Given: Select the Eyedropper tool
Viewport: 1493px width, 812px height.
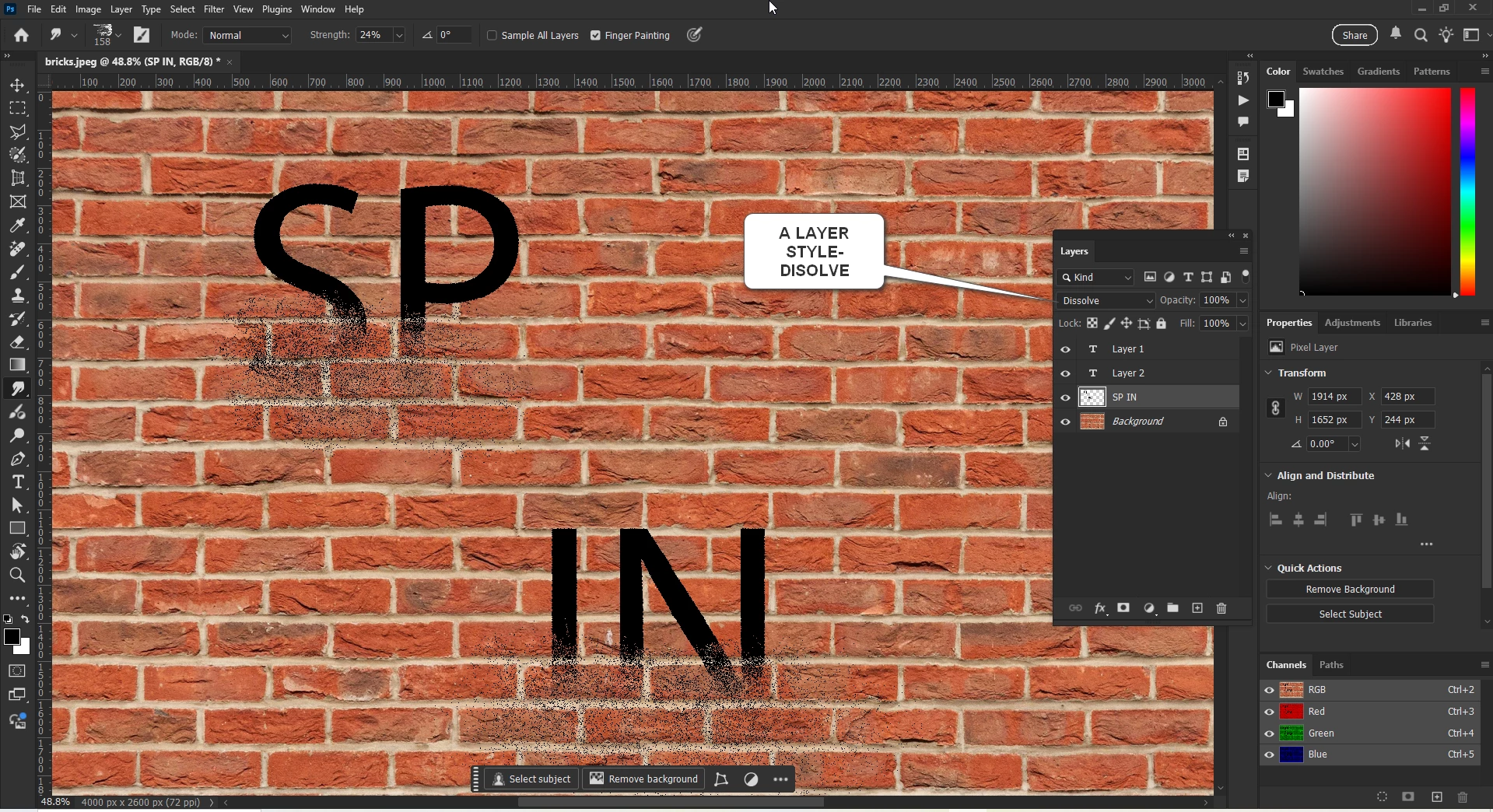Looking at the screenshot, I should pos(17,226).
